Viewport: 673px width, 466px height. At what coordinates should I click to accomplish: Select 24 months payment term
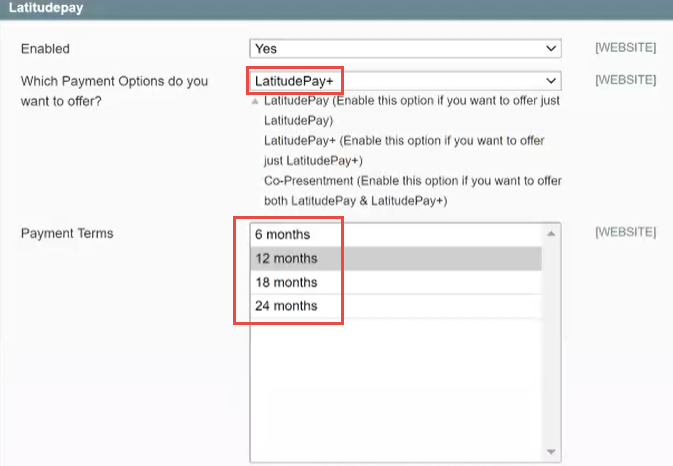(x=396, y=306)
